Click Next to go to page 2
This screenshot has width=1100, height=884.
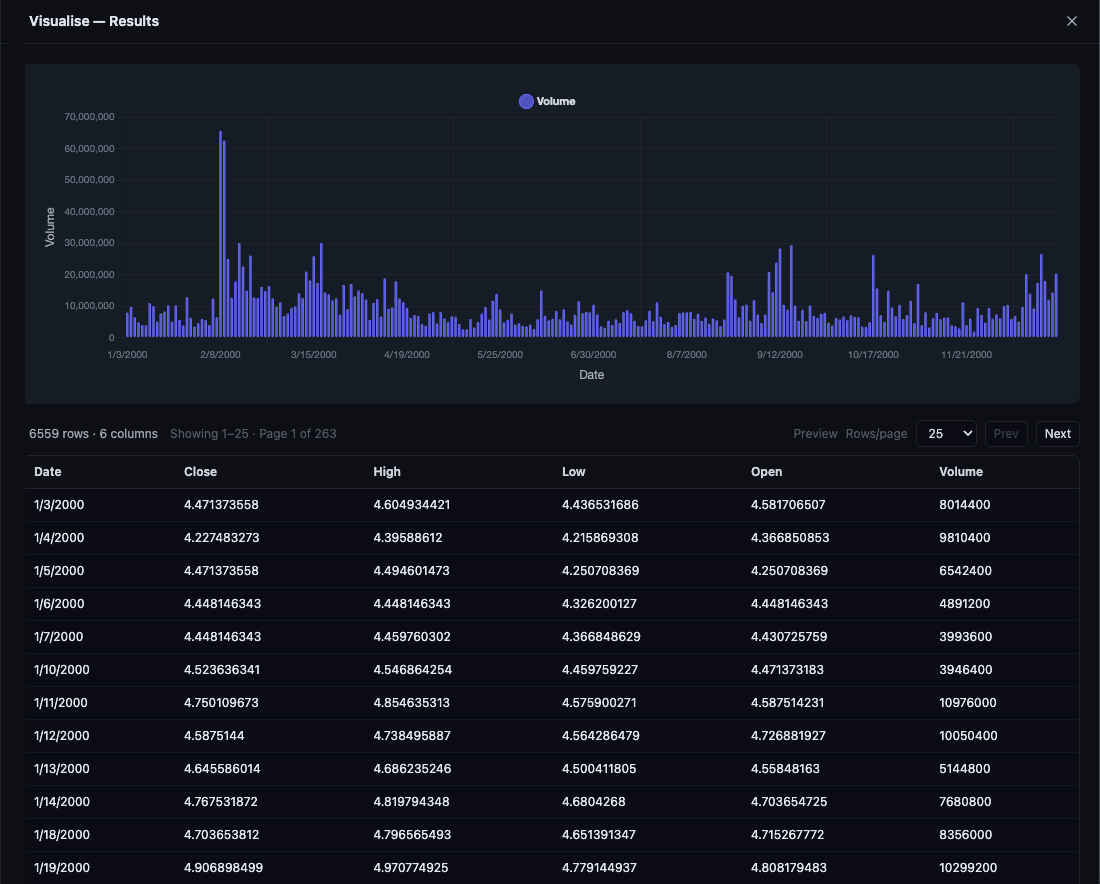point(1057,433)
